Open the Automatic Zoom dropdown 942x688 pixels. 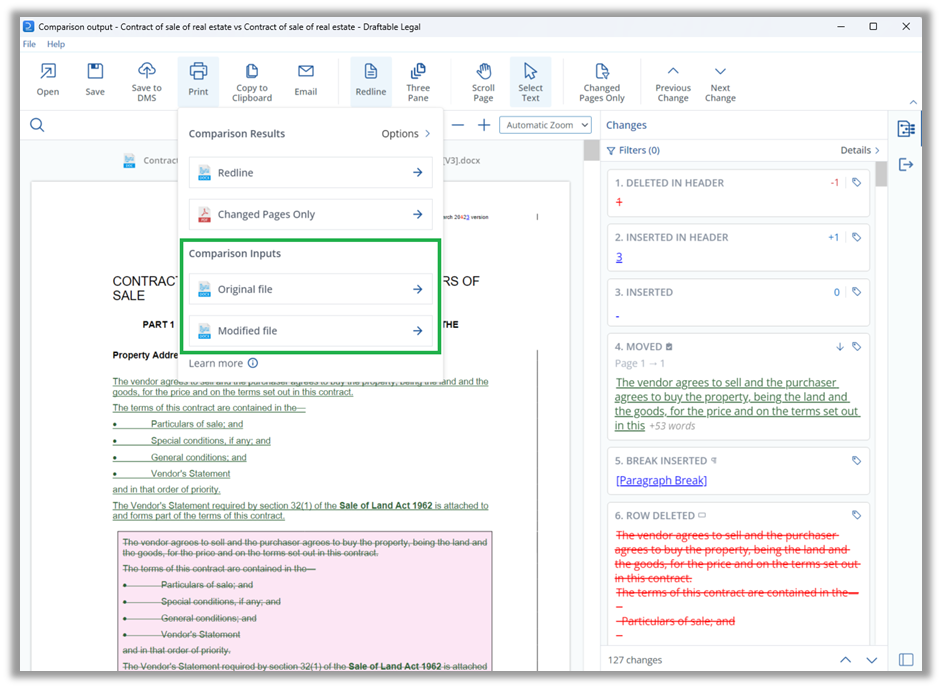545,125
